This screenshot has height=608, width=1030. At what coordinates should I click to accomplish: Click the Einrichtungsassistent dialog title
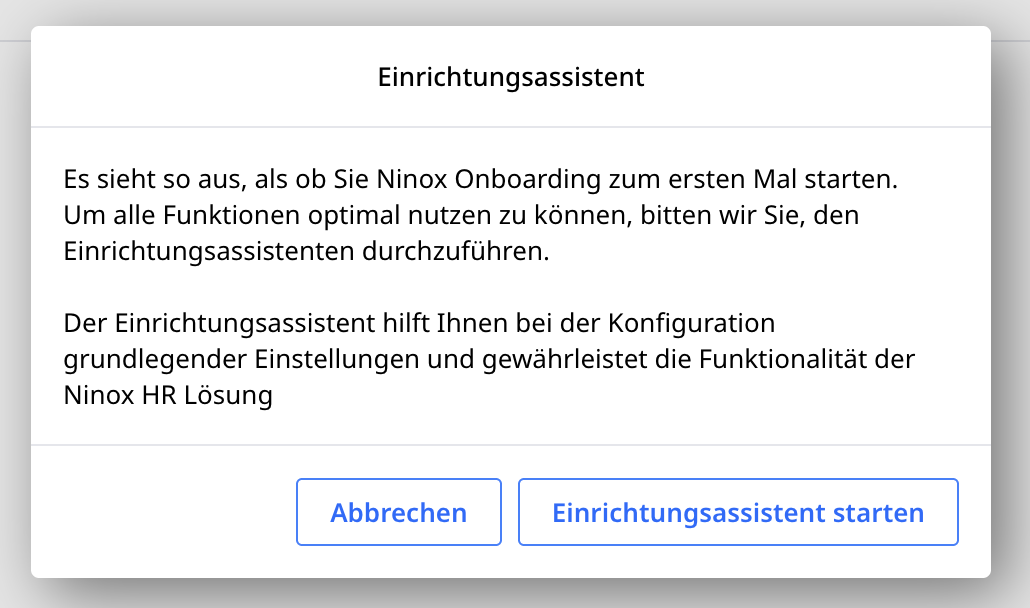511,78
